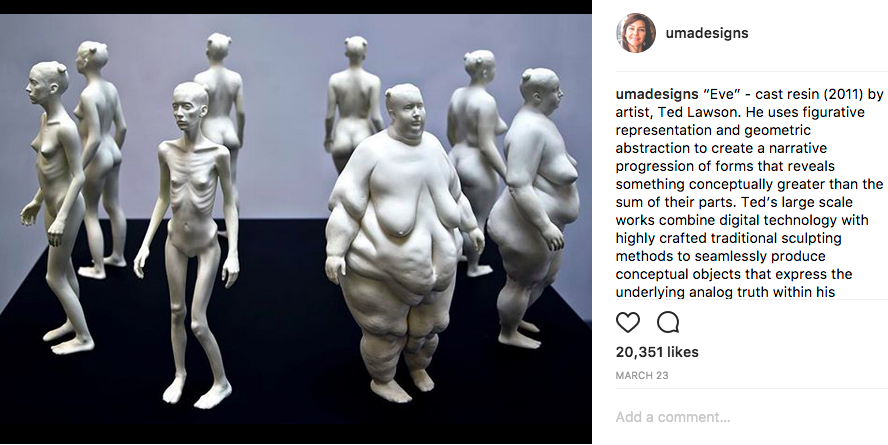Select the leftmost sculpture figure in the photo

[x=56, y=207]
